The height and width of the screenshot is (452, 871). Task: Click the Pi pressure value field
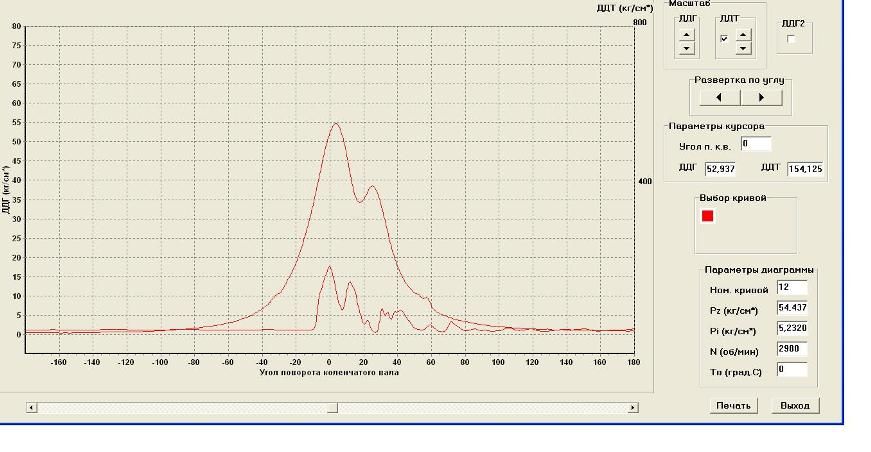pyautogui.click(x=791, y=329)
